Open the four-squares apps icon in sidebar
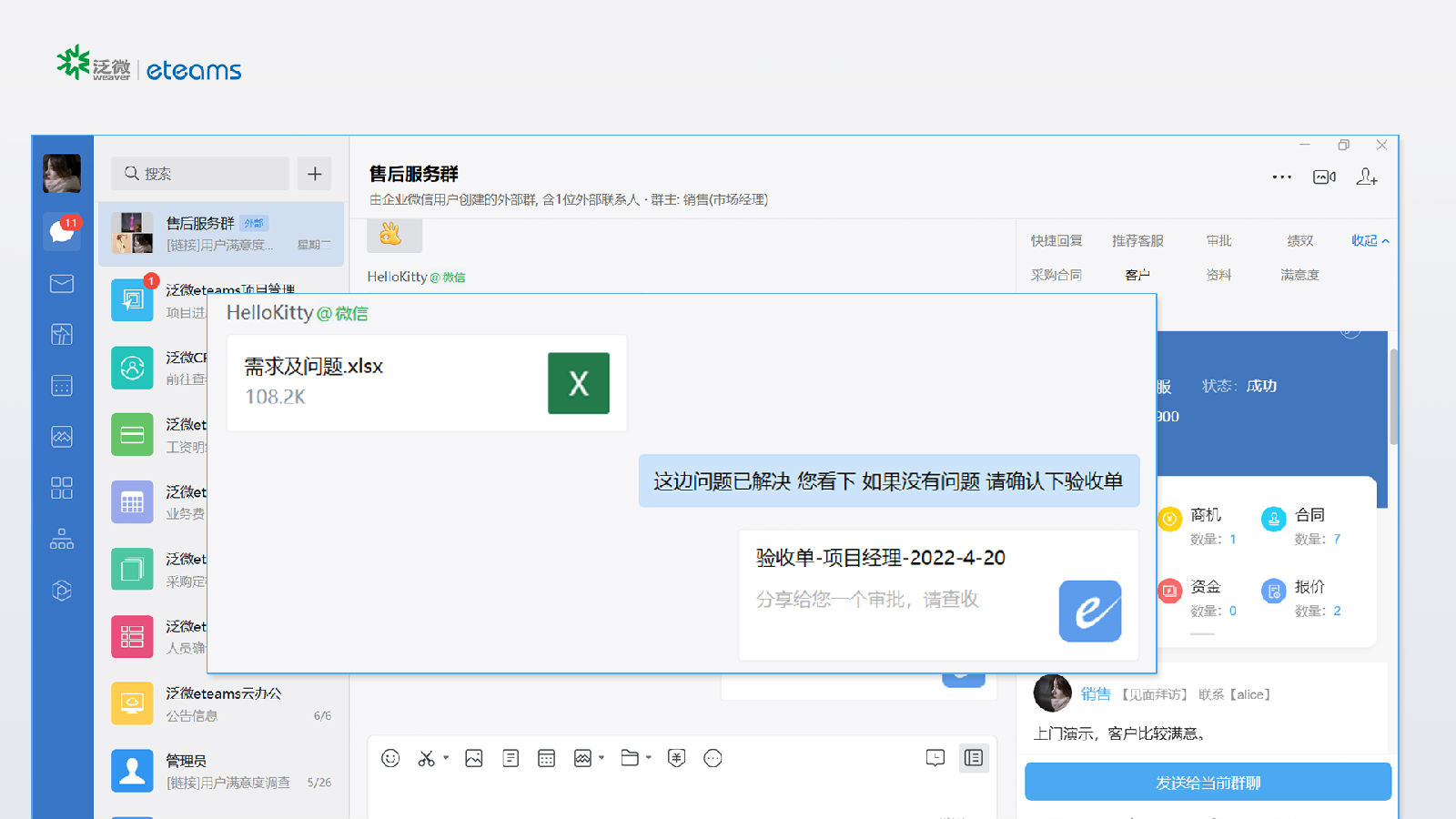This screenshot has height=819, width=1456. click(62, 488)
